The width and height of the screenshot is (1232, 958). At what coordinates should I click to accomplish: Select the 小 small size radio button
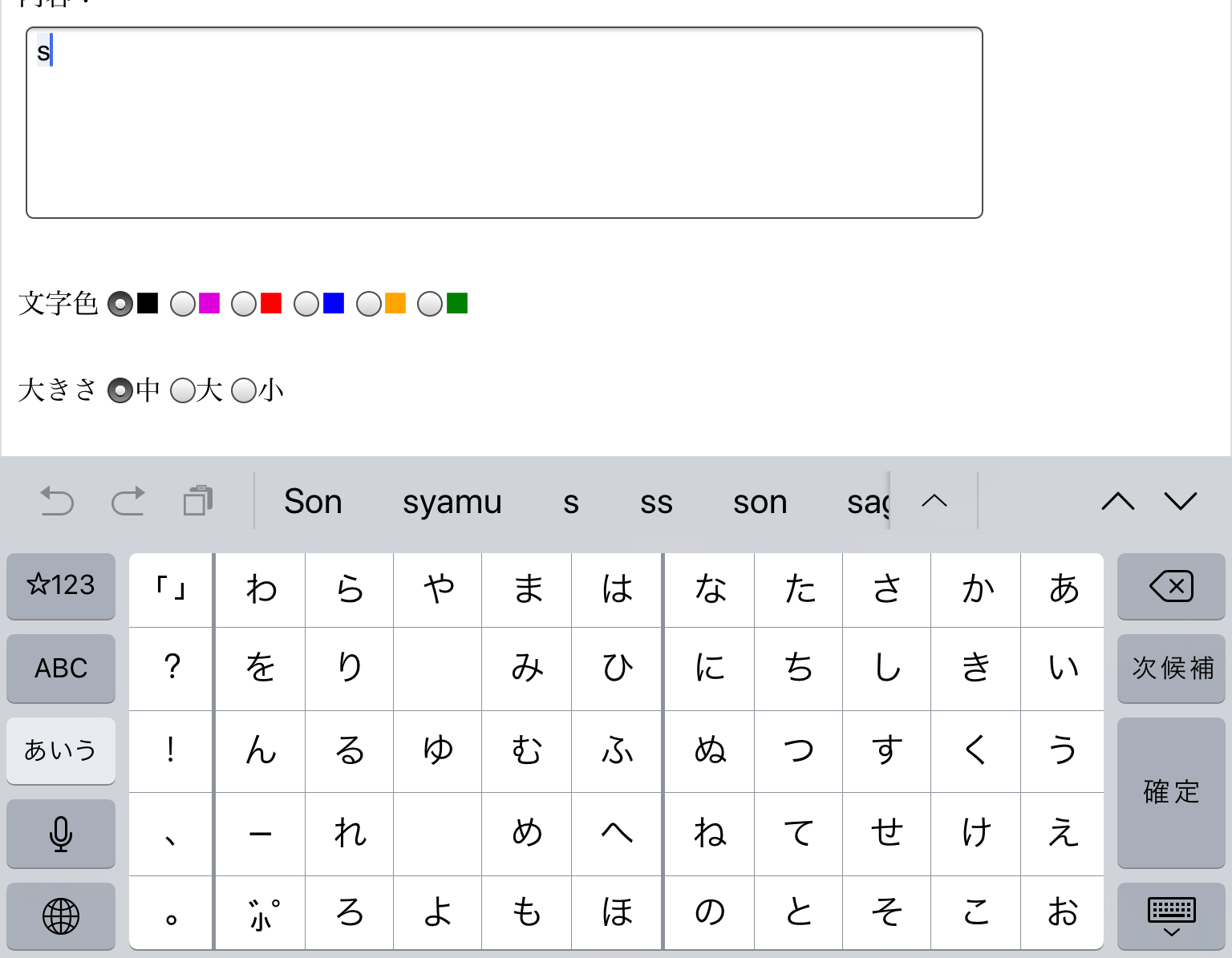pos(244,390)
